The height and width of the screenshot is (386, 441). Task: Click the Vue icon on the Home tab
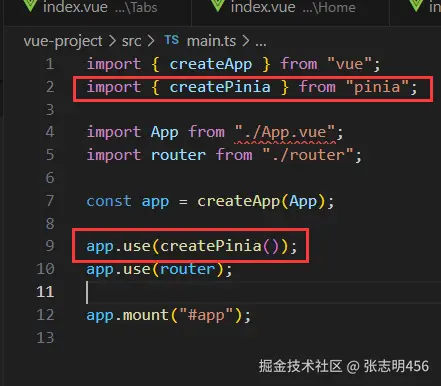click(x=218, y=5)
